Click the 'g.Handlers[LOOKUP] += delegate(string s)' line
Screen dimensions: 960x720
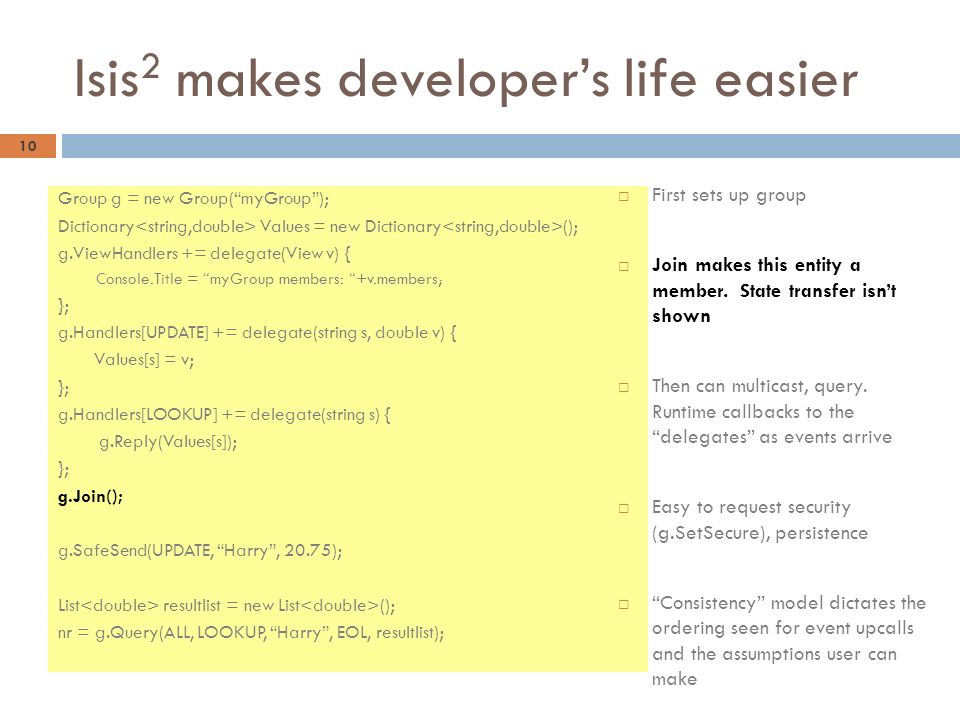coord(224,415)
